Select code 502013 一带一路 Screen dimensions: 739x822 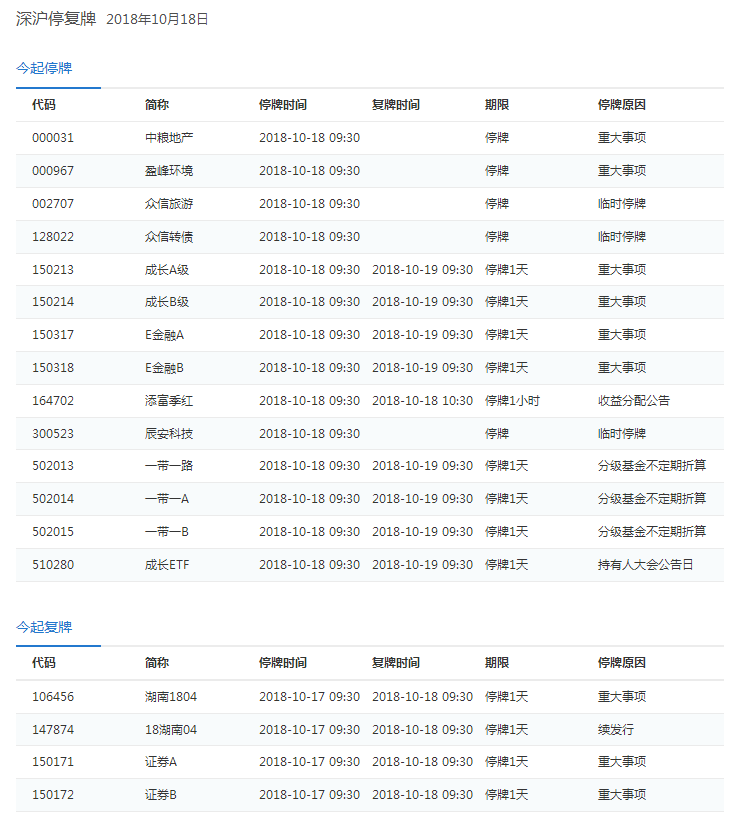(53, 466)
